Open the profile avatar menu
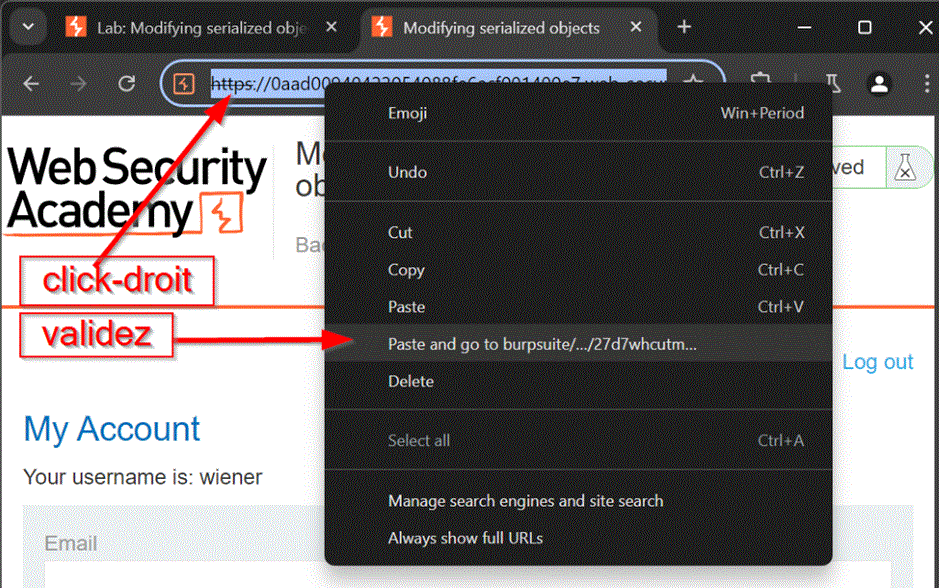 pyautogui.click(x=880, y=84)
